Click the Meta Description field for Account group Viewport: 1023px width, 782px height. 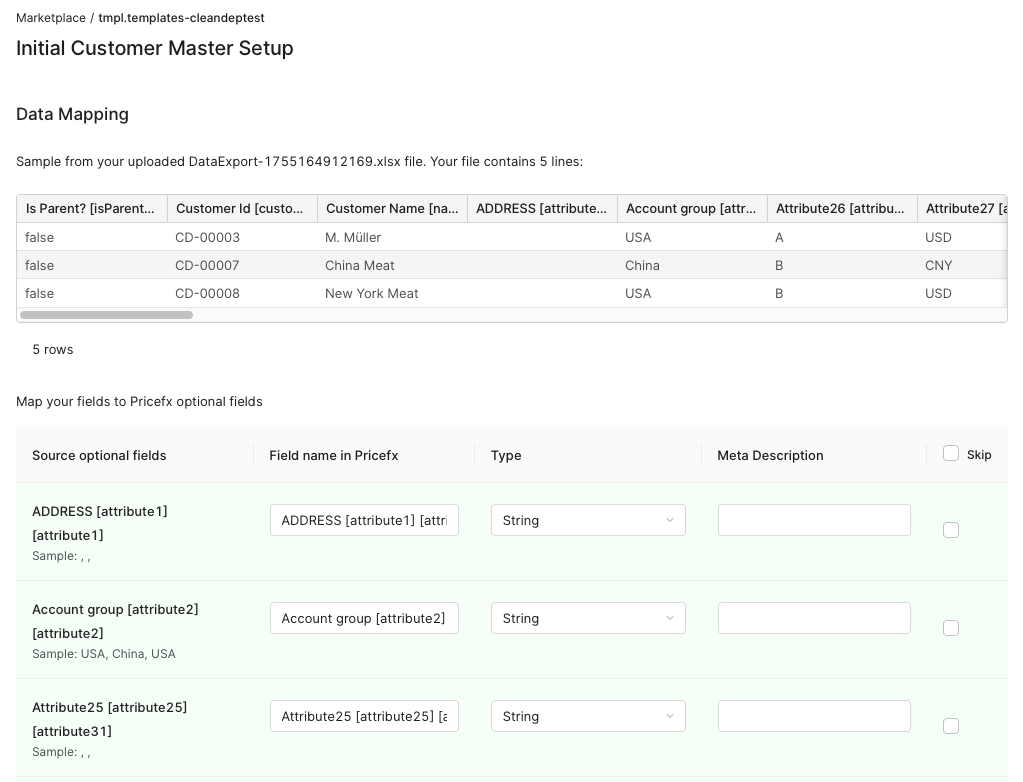click(x=814, y=618)
